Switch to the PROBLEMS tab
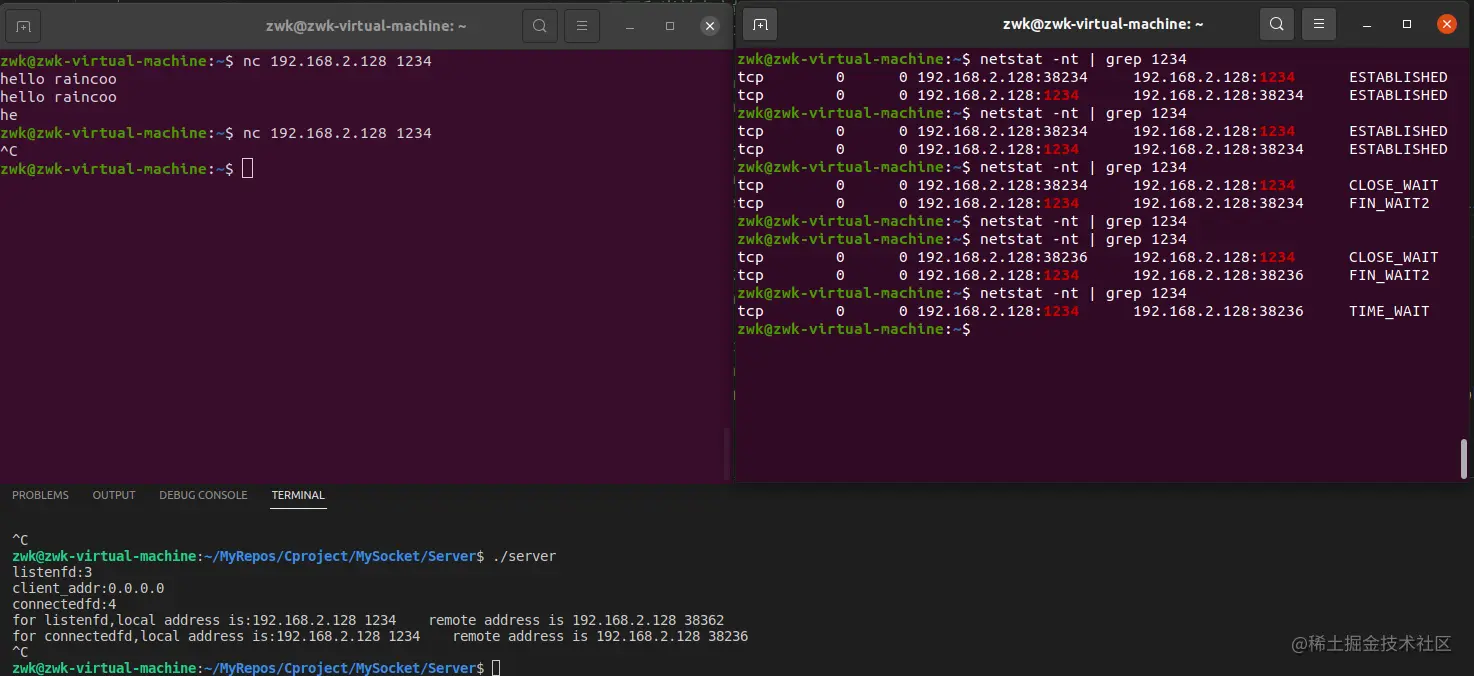 [x=40, y=495]
